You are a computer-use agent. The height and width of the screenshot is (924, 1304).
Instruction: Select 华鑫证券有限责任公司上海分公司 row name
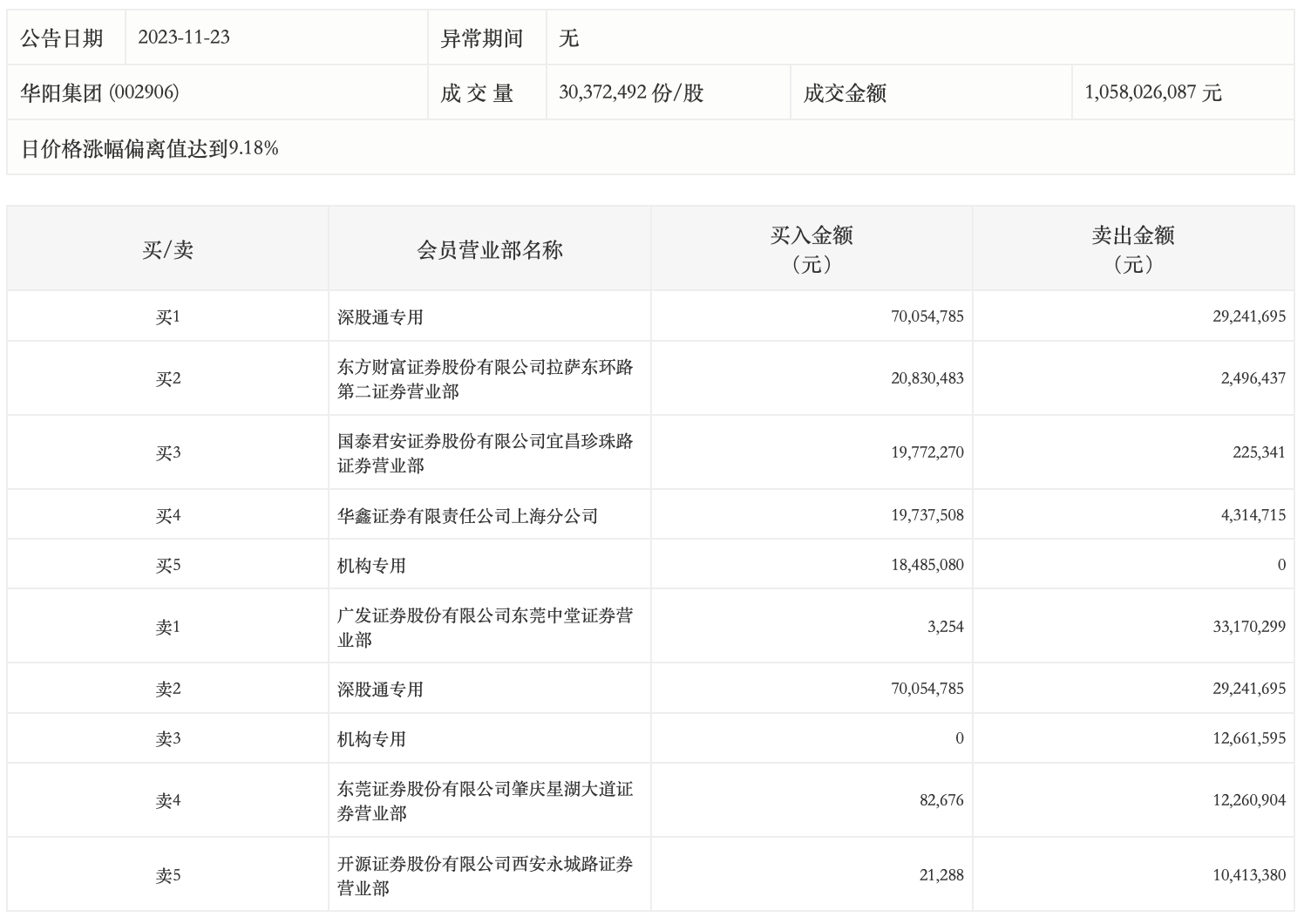tap(467, 516)
